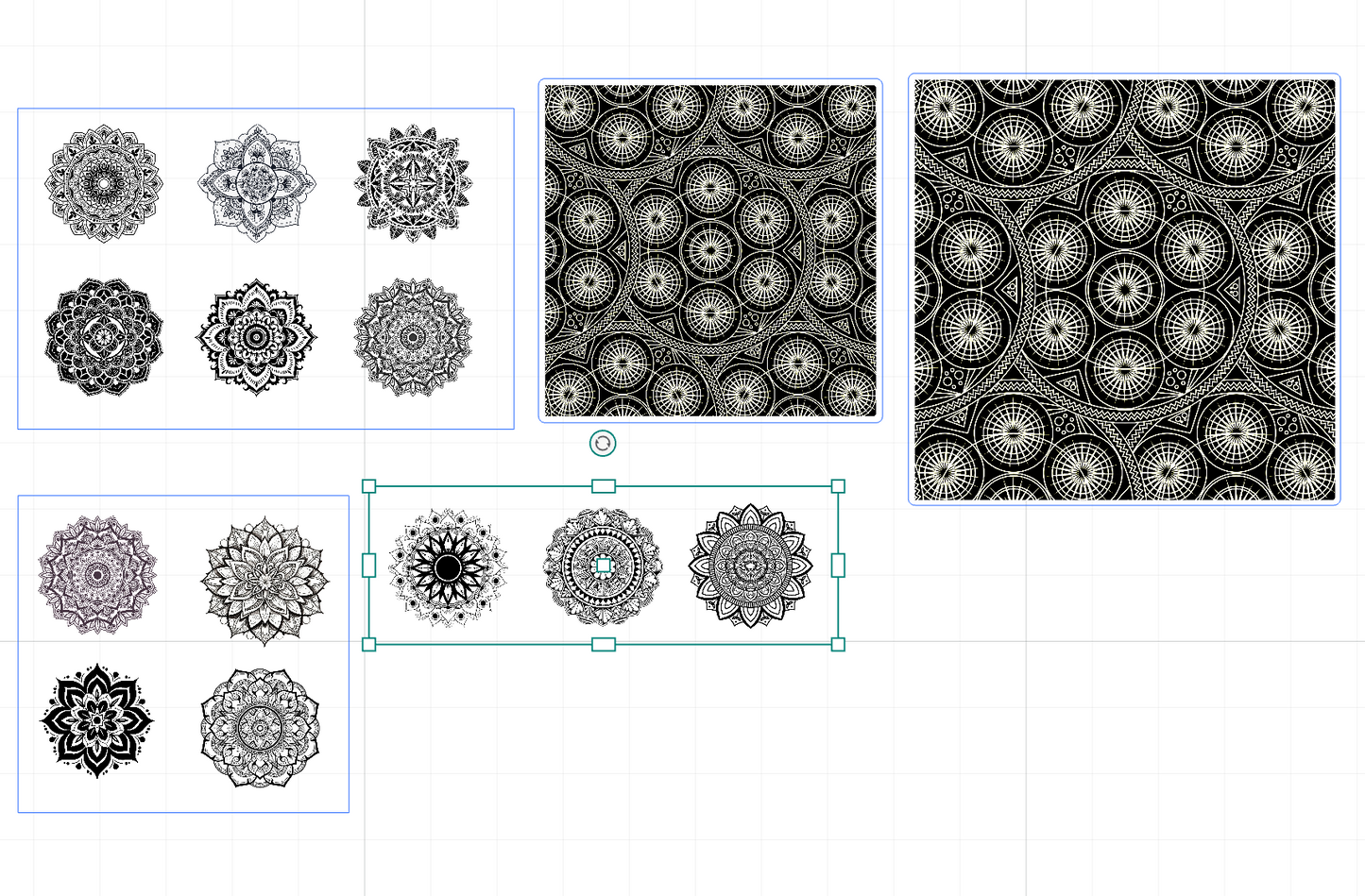Select the layered lotus-petal mandala in four-mandala group
This screenshot has height=896, width=1365.
click(264, 579)
